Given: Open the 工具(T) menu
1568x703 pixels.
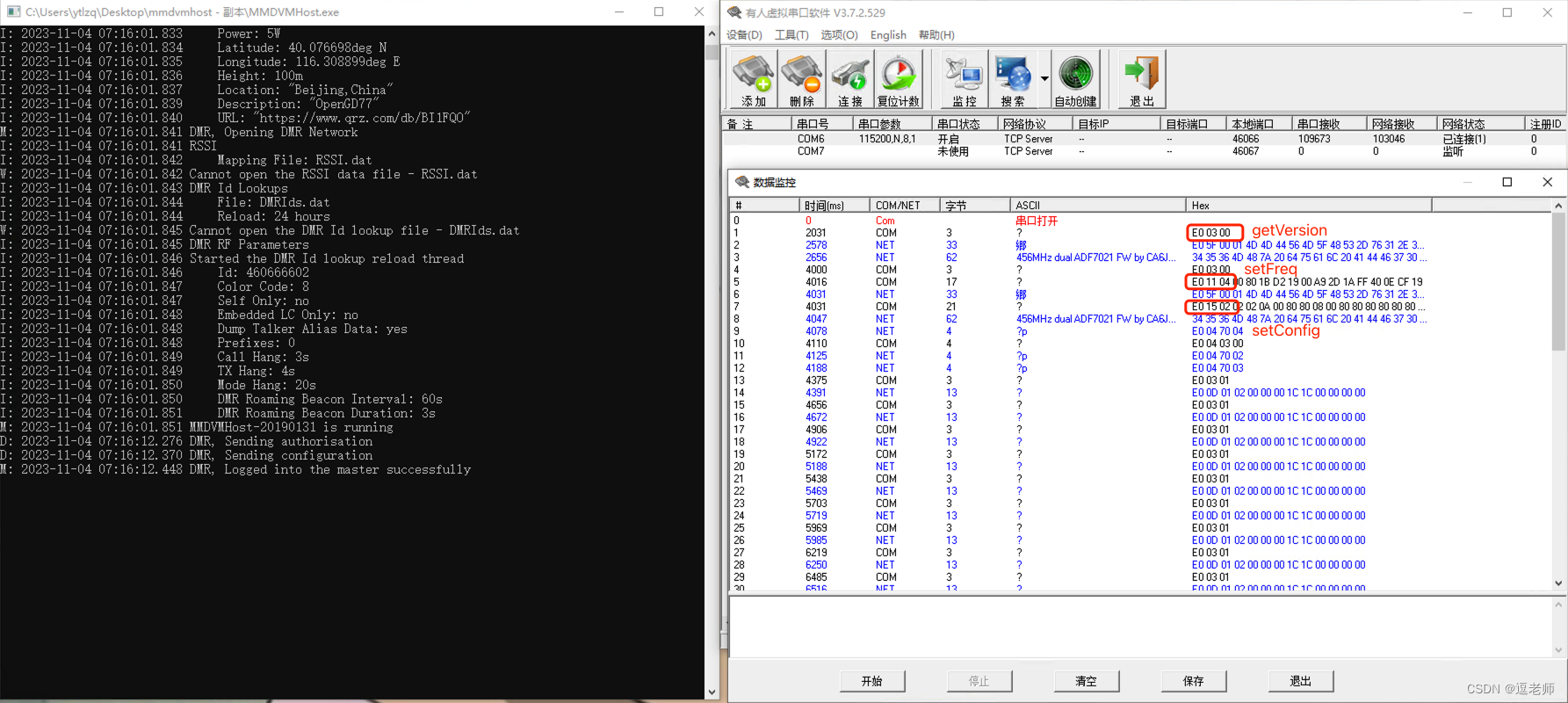Looking at the screenshot, I should [791, 35].
